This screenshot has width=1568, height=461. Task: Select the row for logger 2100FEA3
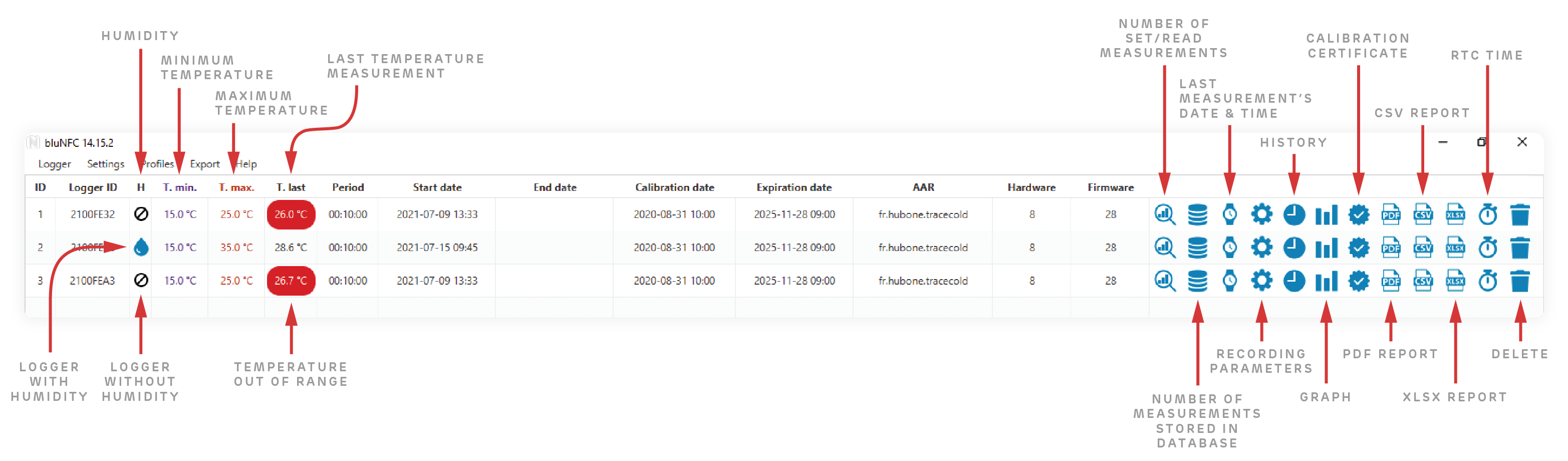click(94, 281)
